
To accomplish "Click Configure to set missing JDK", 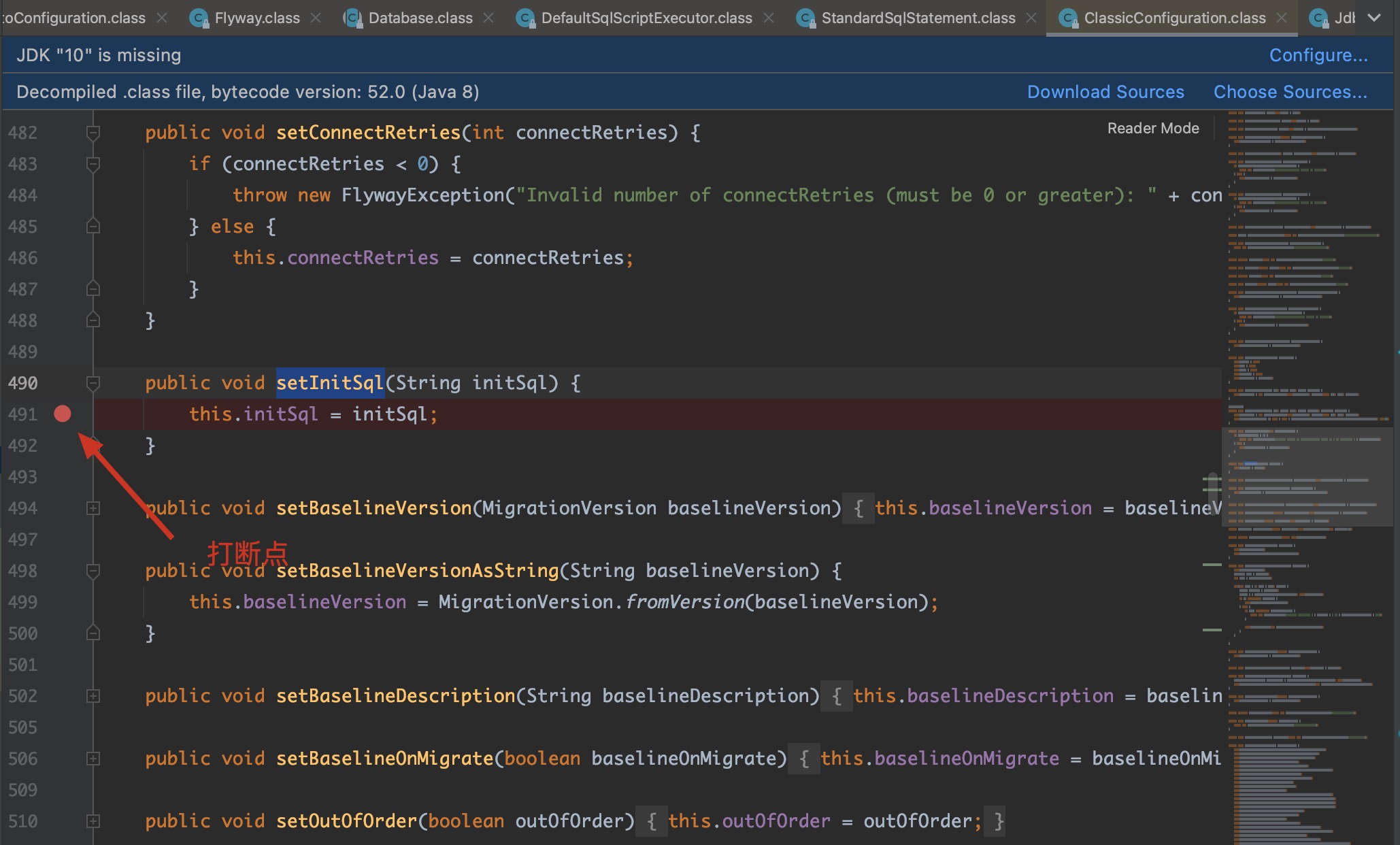I will (1318, 55).
